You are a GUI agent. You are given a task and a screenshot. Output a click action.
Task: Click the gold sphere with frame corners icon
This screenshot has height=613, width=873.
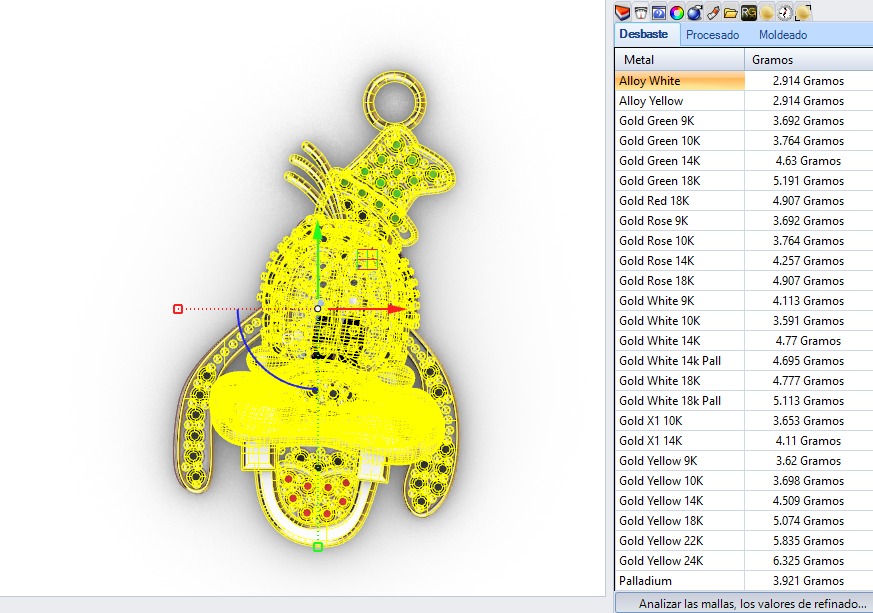803,12
